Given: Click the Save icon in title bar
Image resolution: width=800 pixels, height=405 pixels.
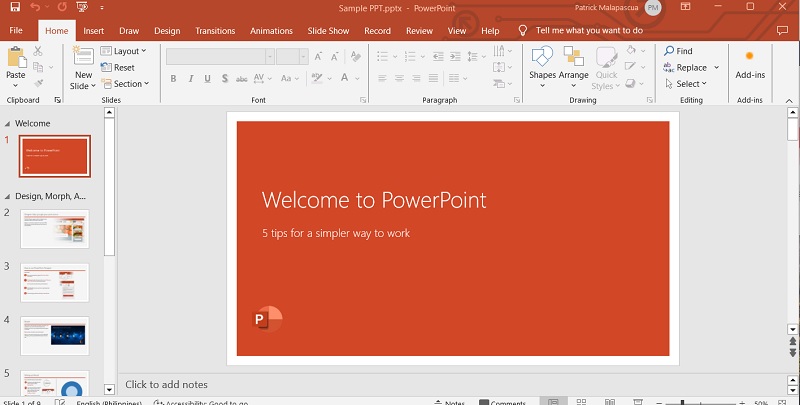Looking at the screenshot, I should [15, 7].
